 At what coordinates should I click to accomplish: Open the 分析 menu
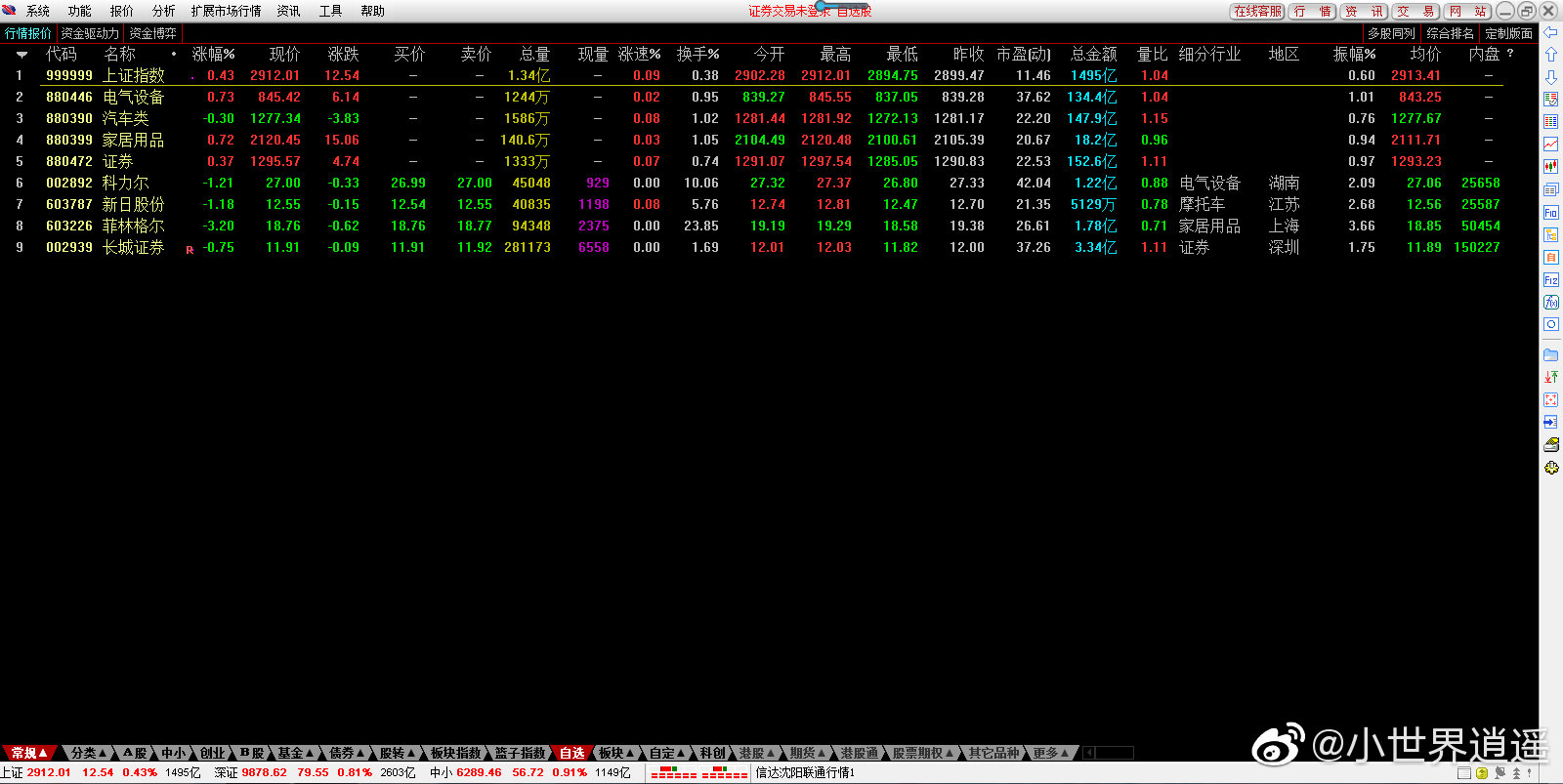pyautogui.click(x=163, y=11)
